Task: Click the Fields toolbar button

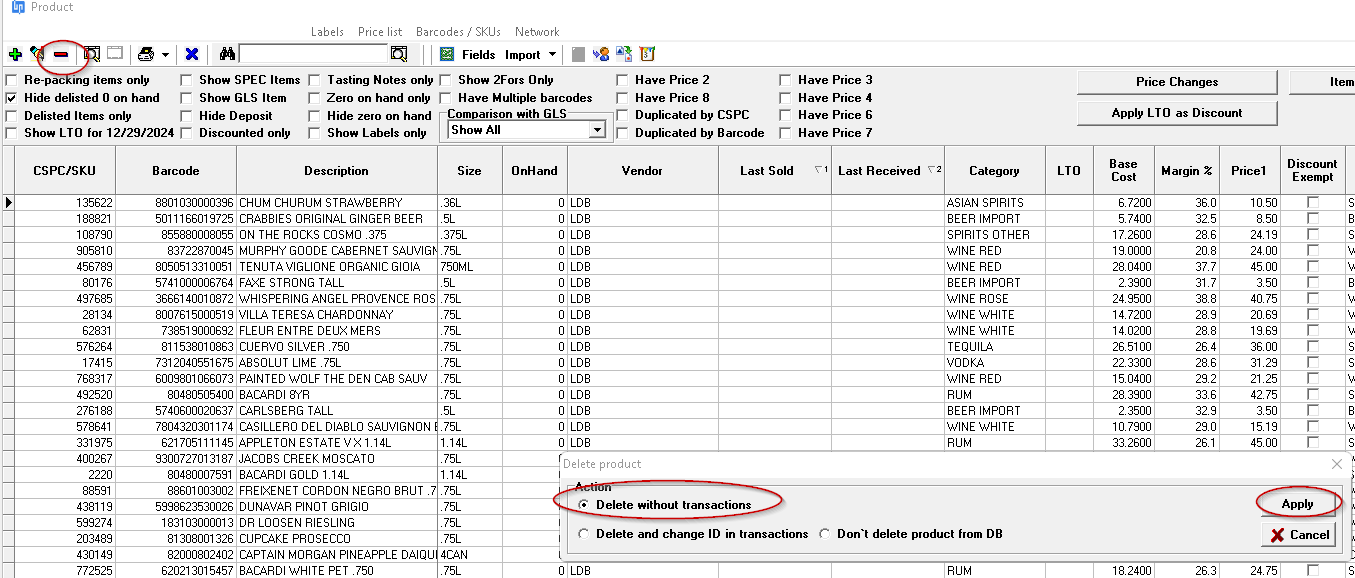Action: pyautogui.click(x=478, y=55)
